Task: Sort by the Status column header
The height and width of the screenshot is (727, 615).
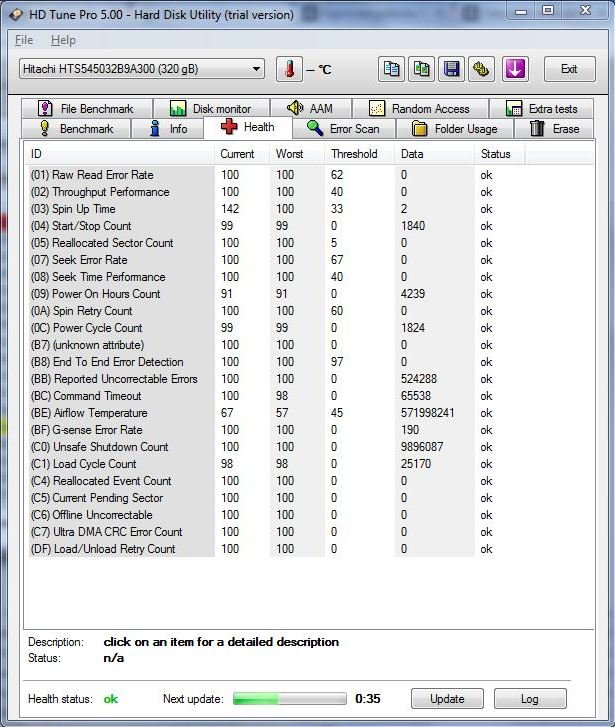Action: pos(500,154)
